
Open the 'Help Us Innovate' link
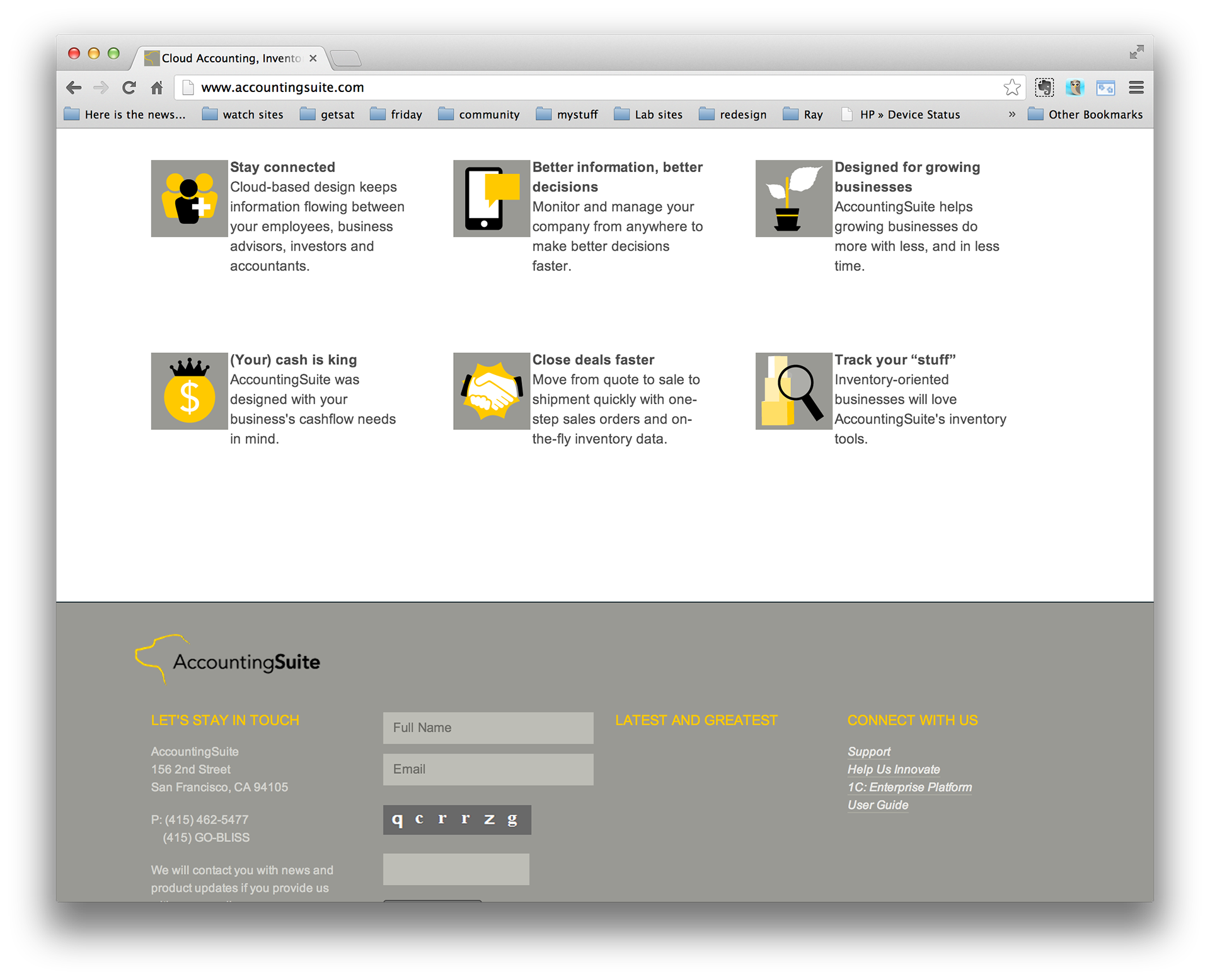894,770
